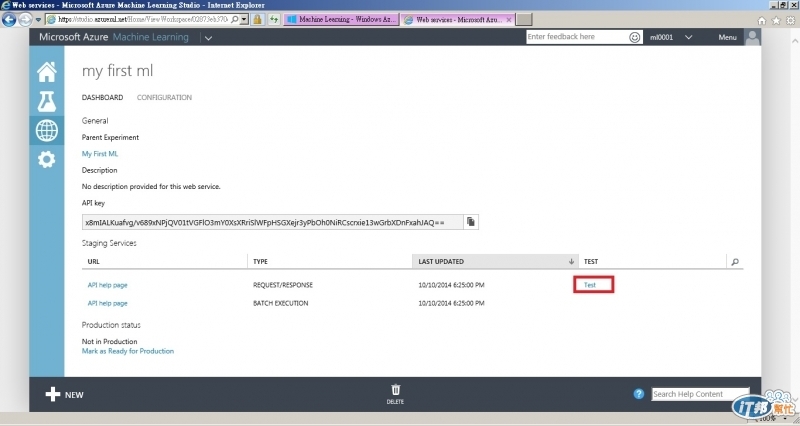Click the URL column header
Screen dimensions: 800x426
coord(93,262)
